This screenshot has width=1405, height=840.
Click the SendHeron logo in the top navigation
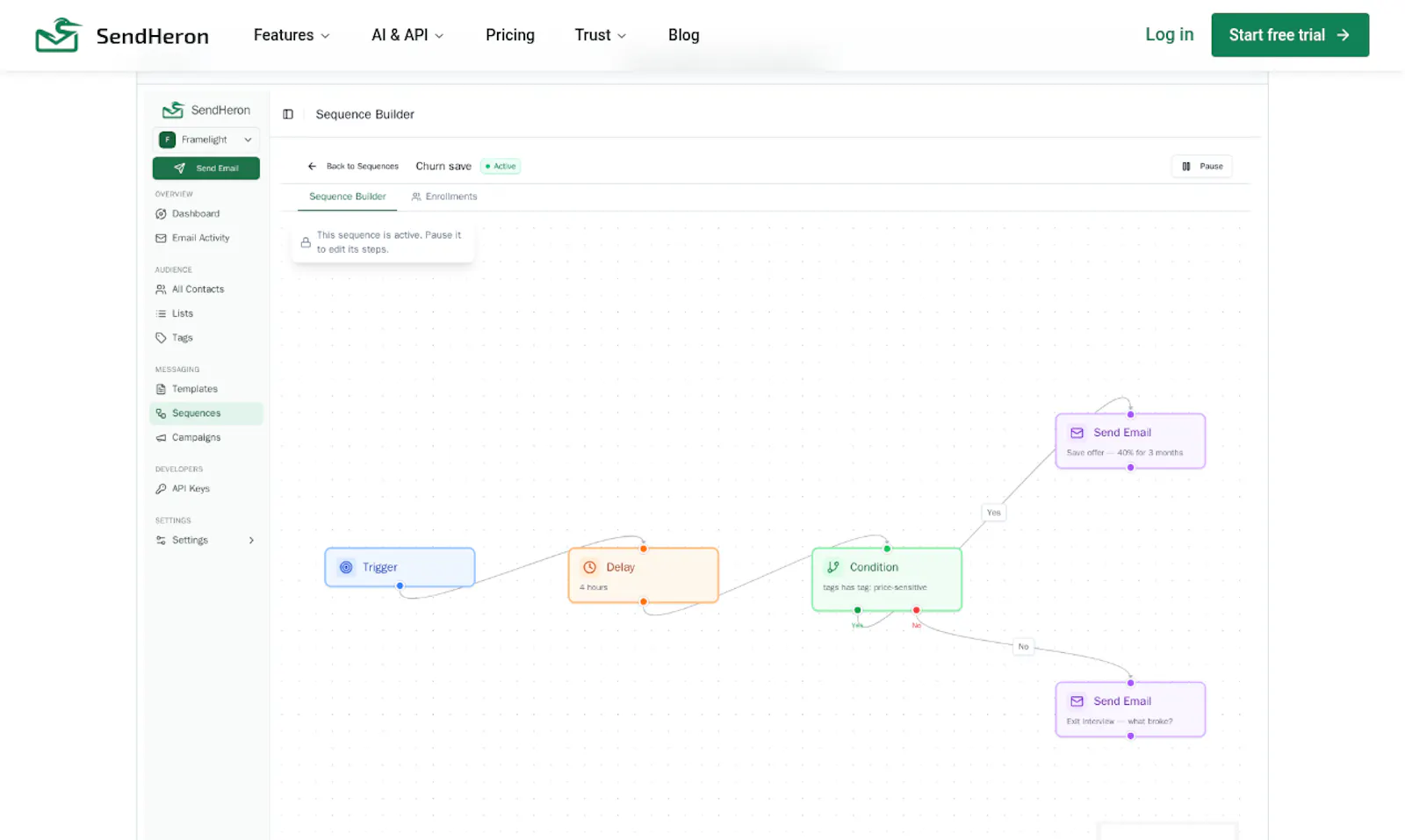121,35
